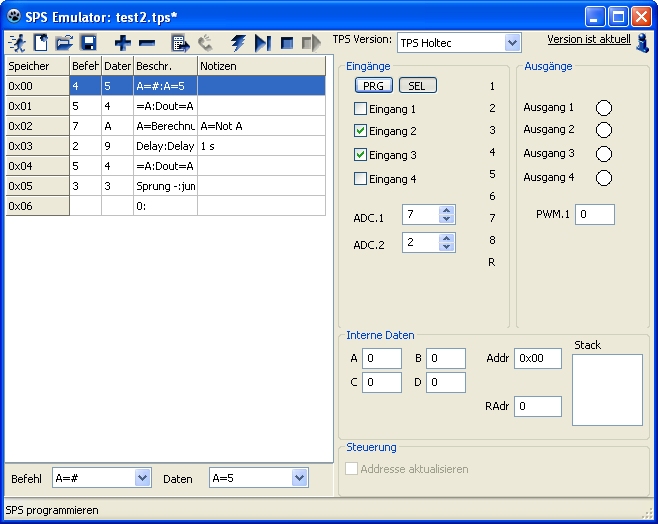Image resolution: width=658 pixels, height=524 pixels.
Task: Create a new file with the blank page icon
Action: (41, 43)
